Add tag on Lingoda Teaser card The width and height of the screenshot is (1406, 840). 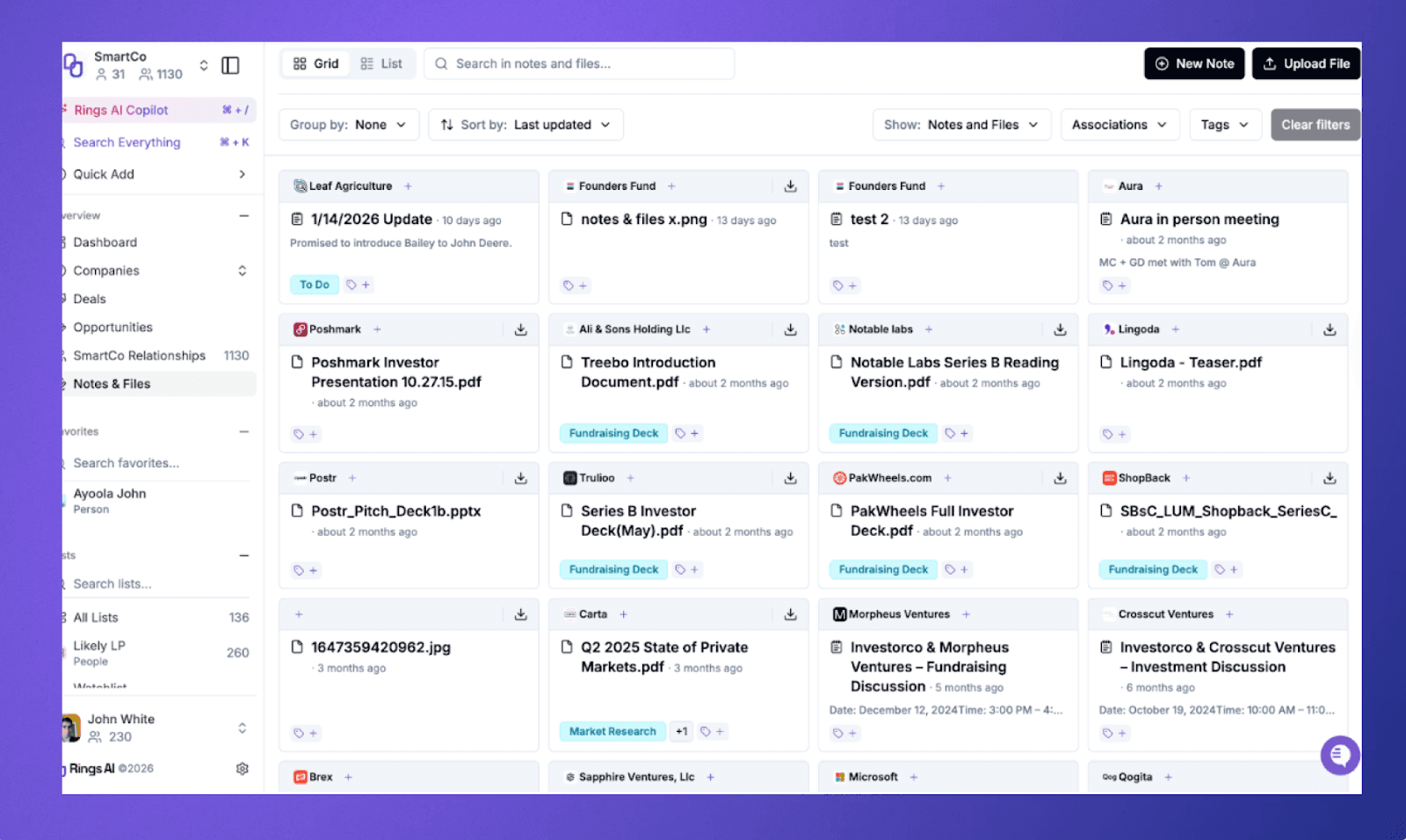[x=1114, y=434]
